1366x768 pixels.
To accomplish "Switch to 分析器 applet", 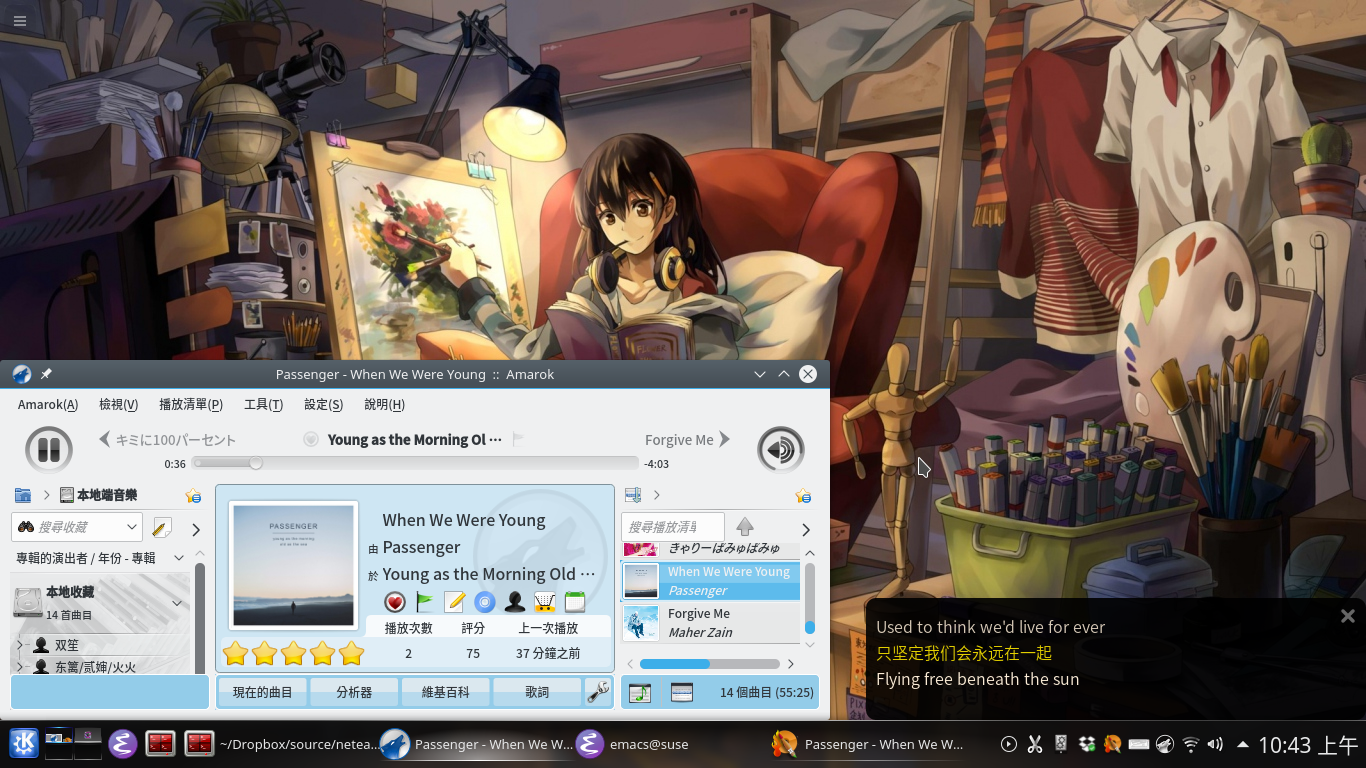I will (354, 692).
